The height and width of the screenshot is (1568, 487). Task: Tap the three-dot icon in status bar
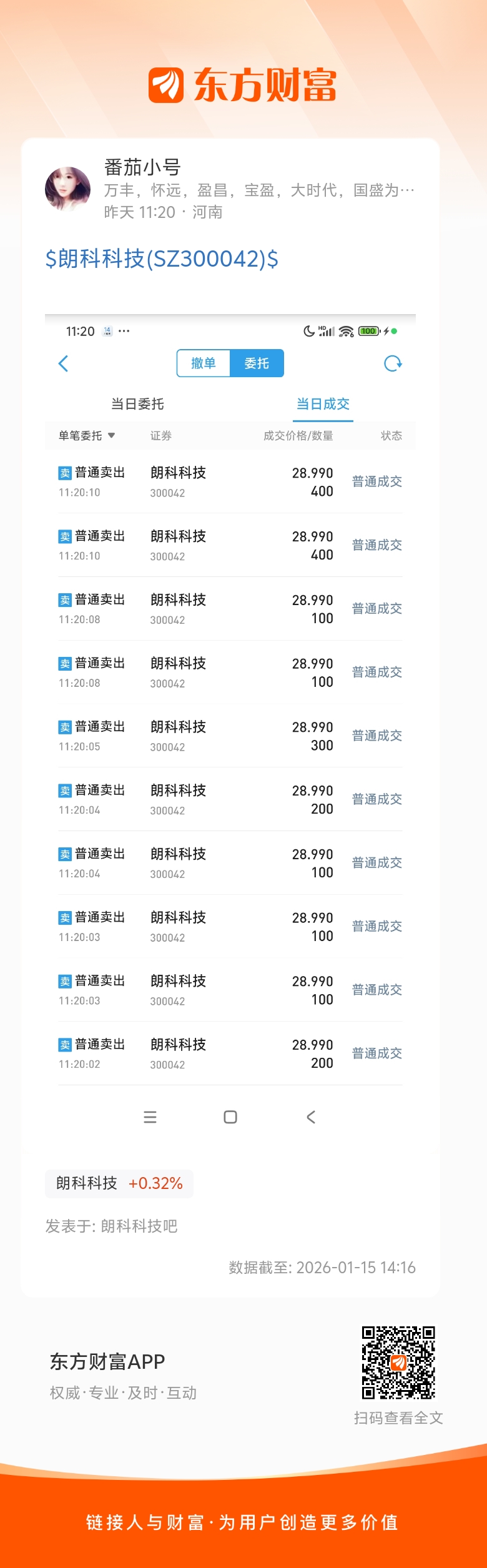[124, 331]
